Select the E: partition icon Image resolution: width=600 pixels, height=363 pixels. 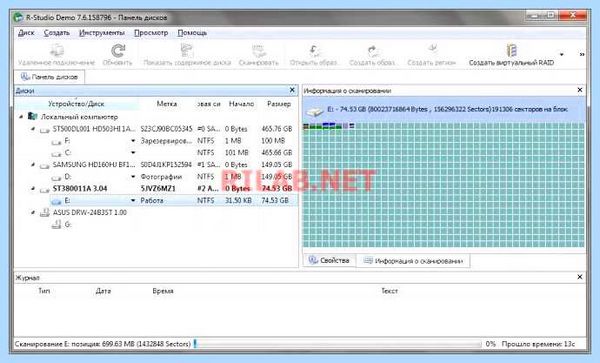(56, 201)
